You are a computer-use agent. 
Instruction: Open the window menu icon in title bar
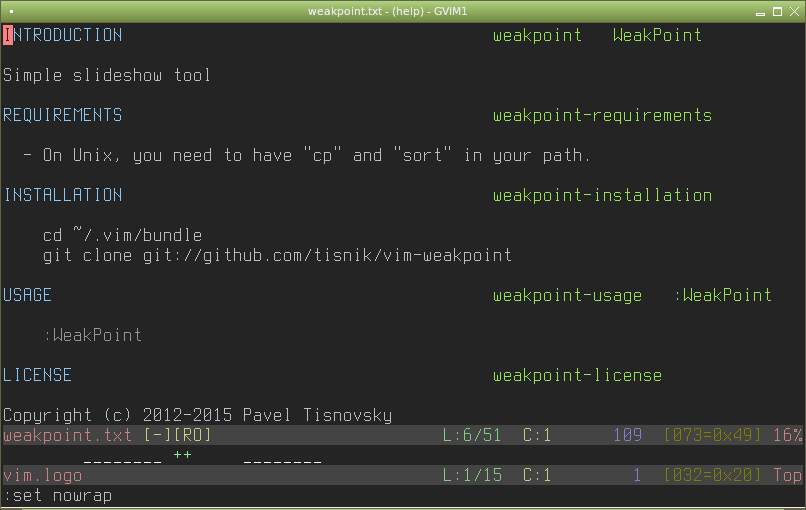point(11,10)
